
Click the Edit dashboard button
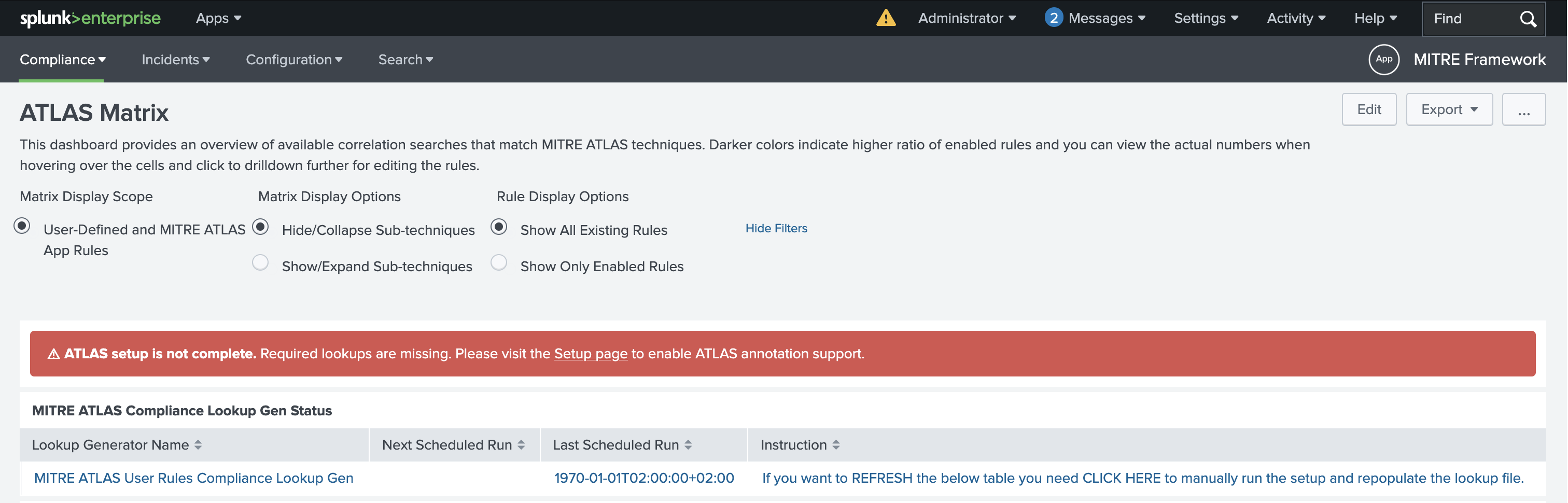click(x=1368, y=109)
